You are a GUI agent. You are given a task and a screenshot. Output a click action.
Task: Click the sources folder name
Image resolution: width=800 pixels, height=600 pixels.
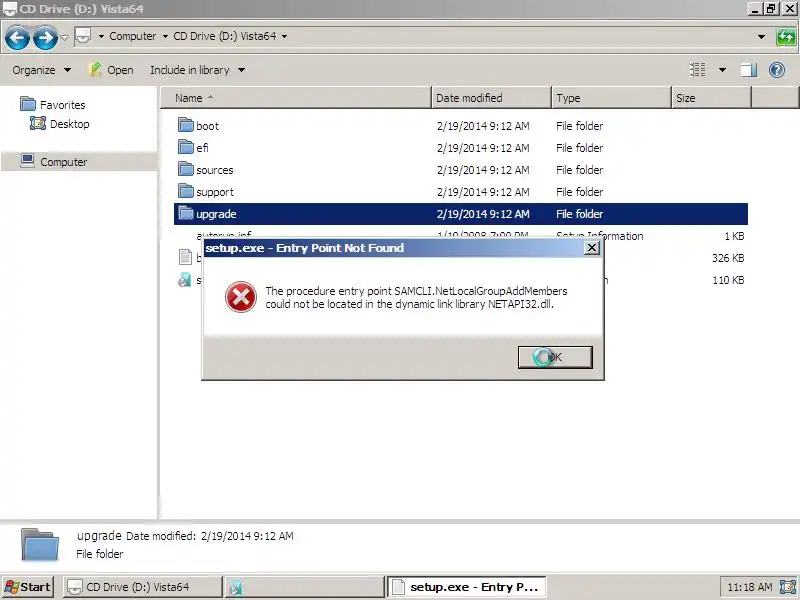[215, 170]
